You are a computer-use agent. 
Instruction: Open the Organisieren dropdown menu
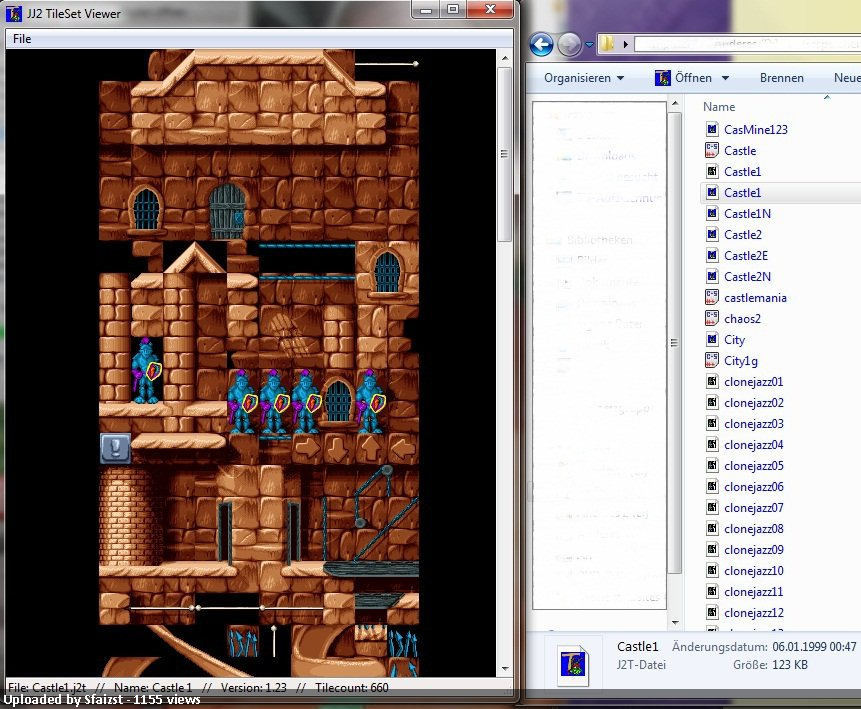click(584, 78)
